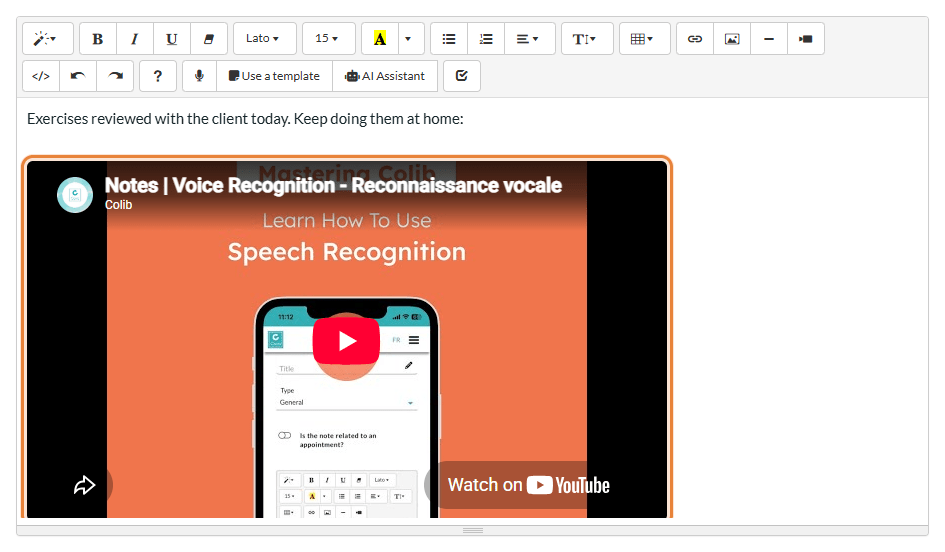Open the paragraph alignment dropdown
945x552 pixels.
529,39
